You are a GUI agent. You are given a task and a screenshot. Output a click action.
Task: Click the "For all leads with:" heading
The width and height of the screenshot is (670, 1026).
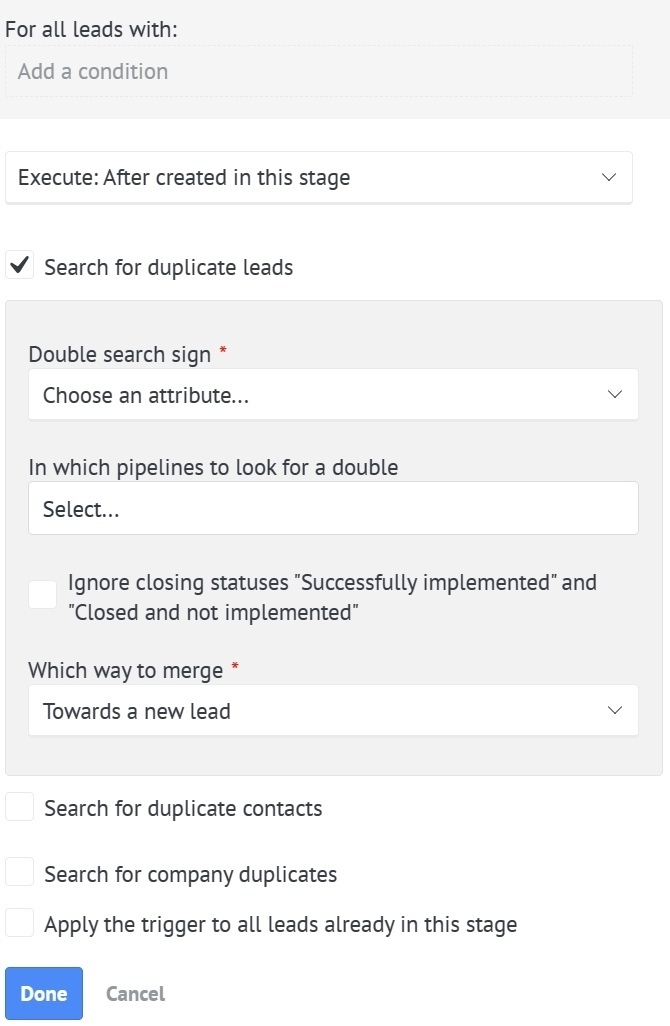coord(91,29)
